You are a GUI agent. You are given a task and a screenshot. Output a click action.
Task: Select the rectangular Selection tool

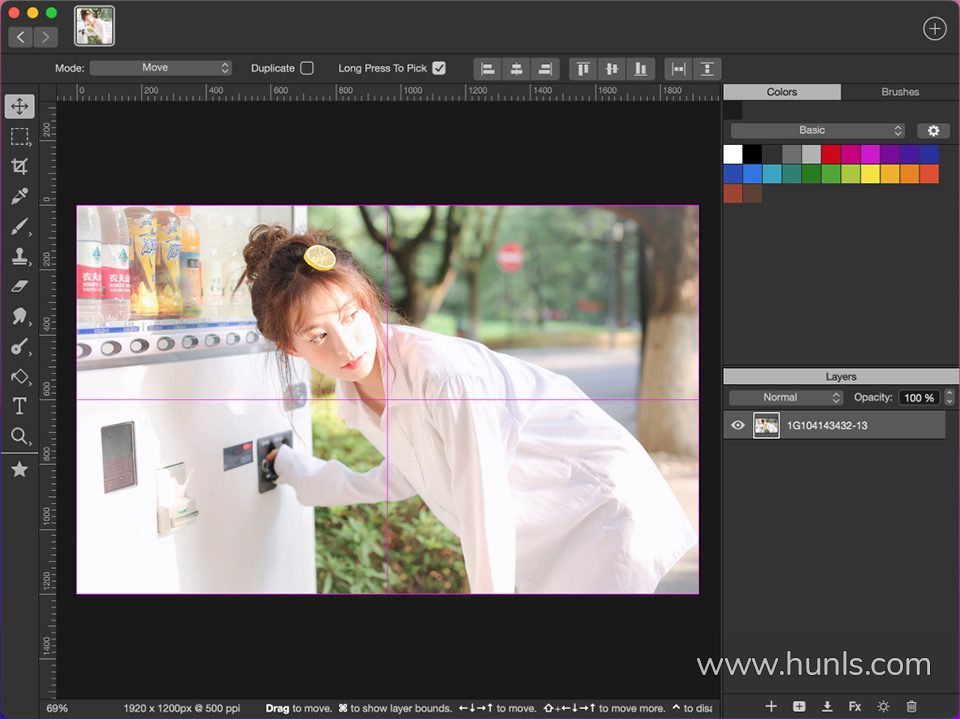click(x=19, y=136)
